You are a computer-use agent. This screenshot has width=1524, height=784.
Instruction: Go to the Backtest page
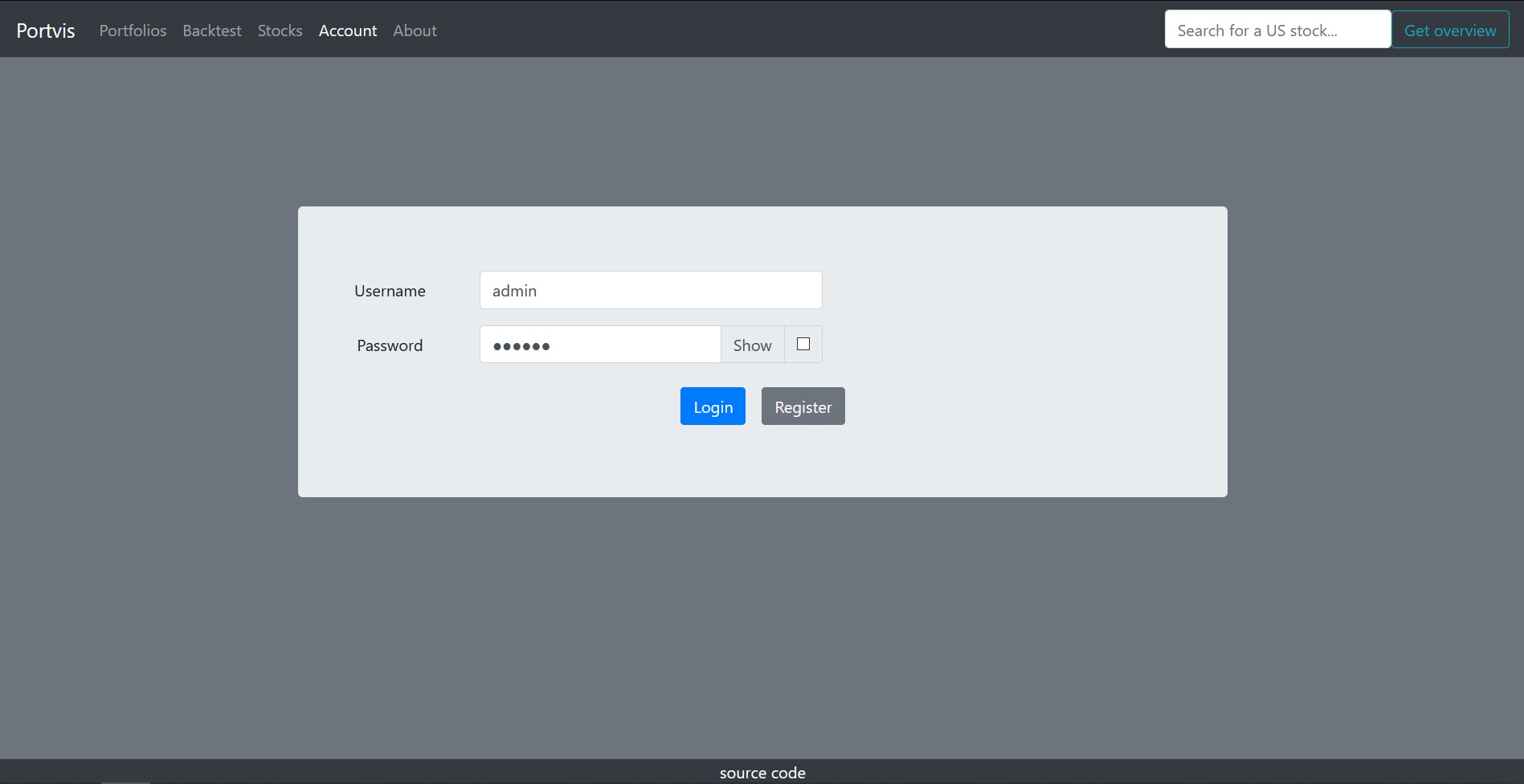click(x=212, y=31)
